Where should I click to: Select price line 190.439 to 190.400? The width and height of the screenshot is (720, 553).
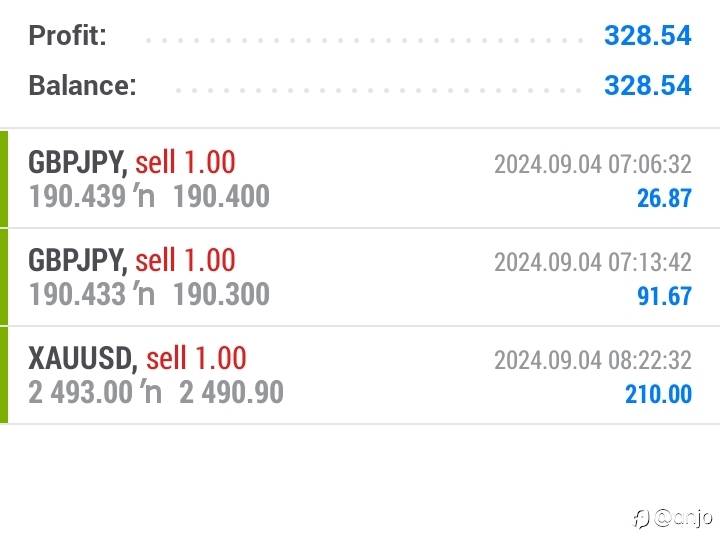[x=149, y=196]
